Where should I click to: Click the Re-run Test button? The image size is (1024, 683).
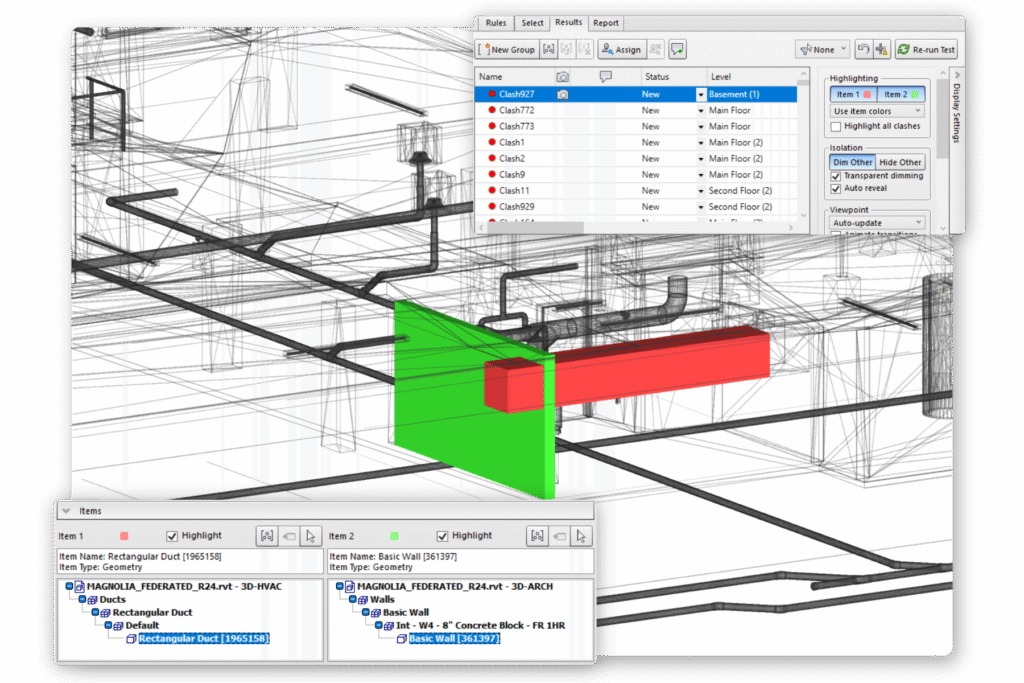tap(927, 50)
